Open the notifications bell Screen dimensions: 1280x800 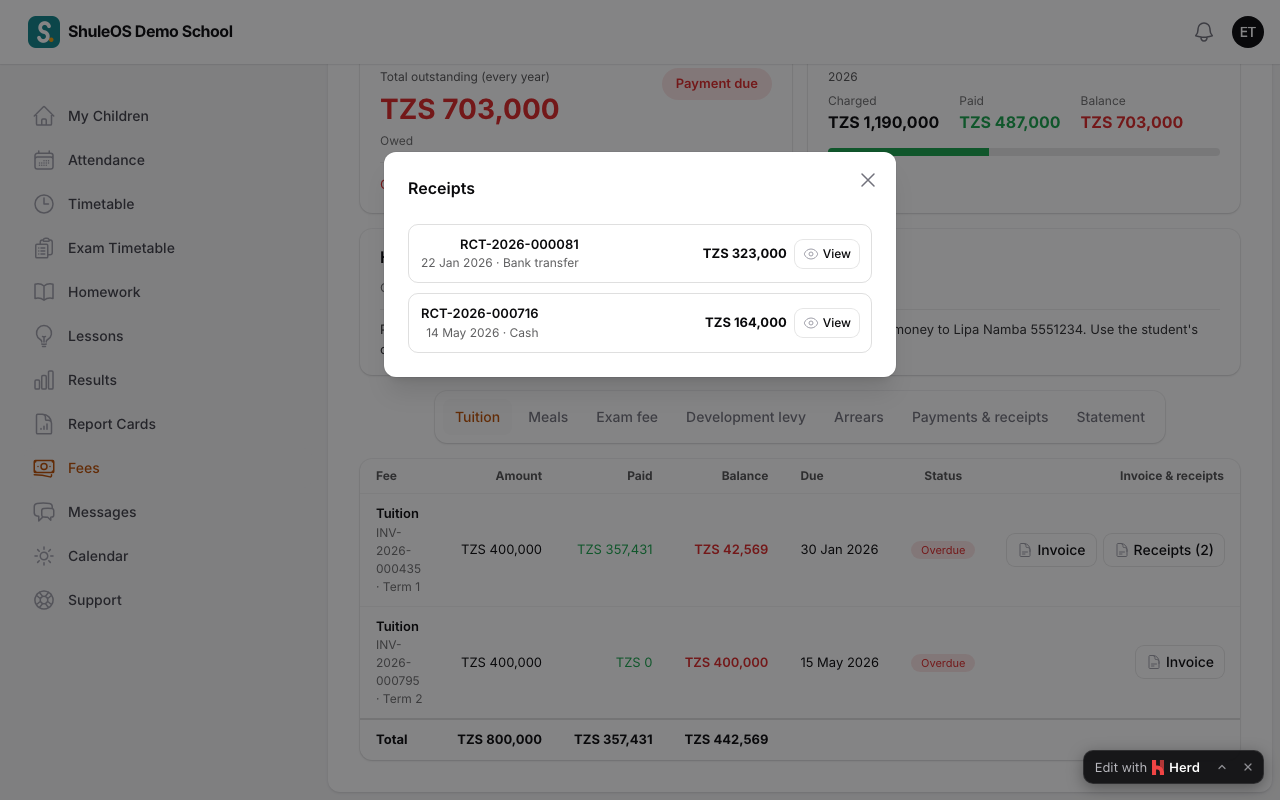(1204, 32)
